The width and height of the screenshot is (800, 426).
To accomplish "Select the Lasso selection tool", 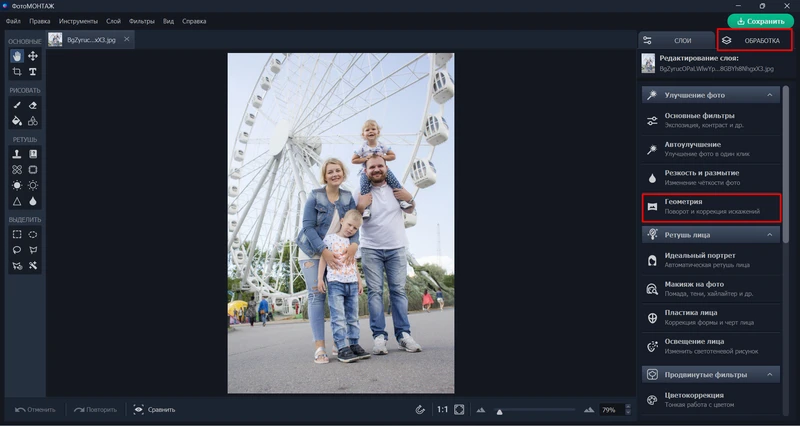I will tap(17, 250).
